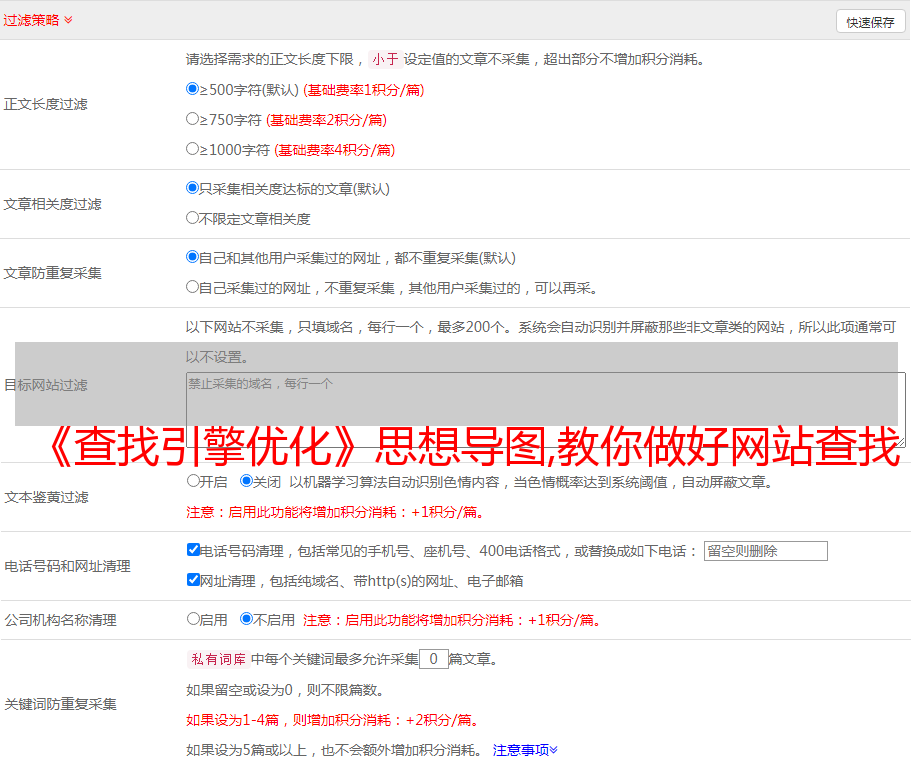Click the 留空则删除 replacement phone field
912x768 pixels.
[x=765, y=551]
